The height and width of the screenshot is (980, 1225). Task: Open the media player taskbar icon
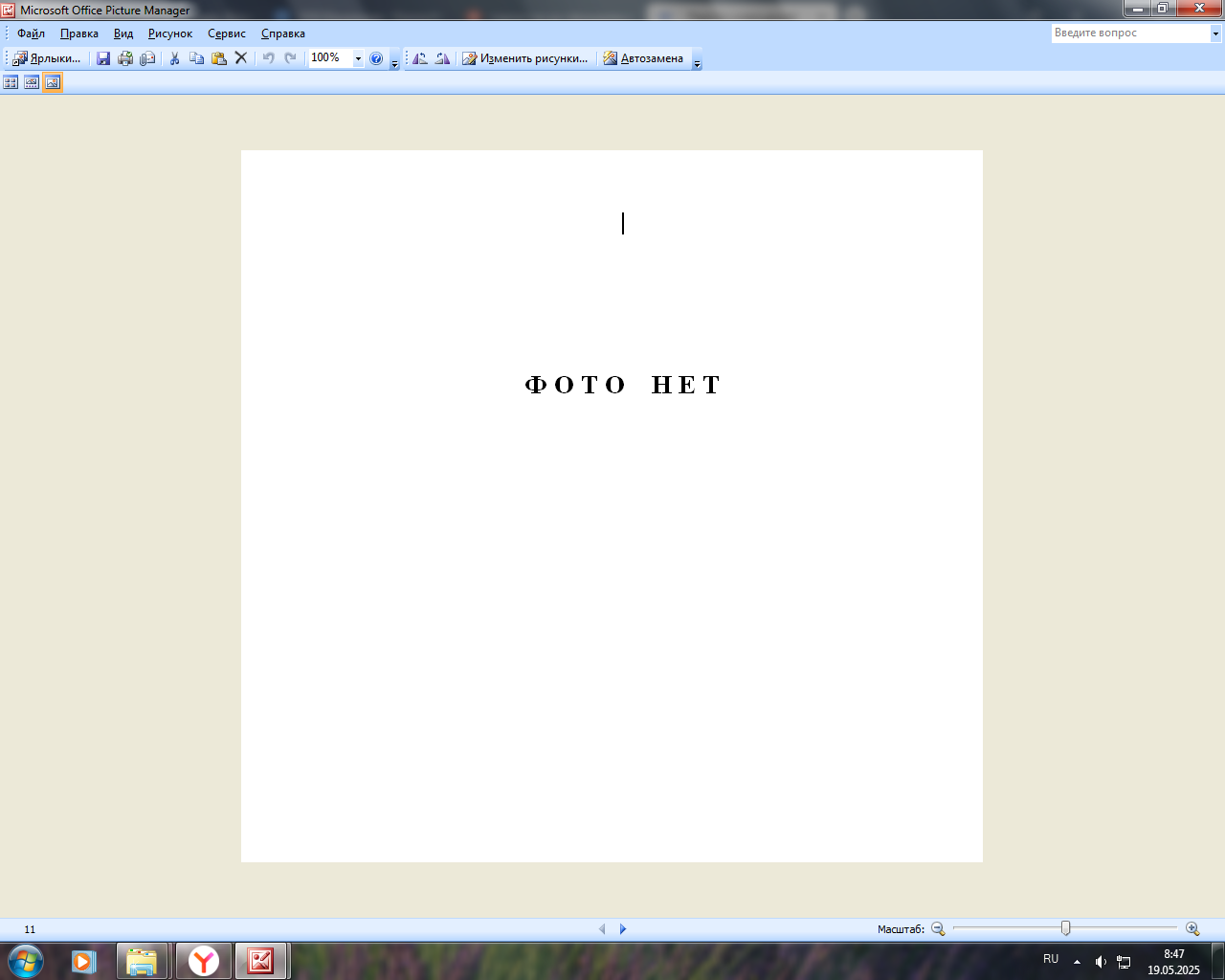(84, 961)
